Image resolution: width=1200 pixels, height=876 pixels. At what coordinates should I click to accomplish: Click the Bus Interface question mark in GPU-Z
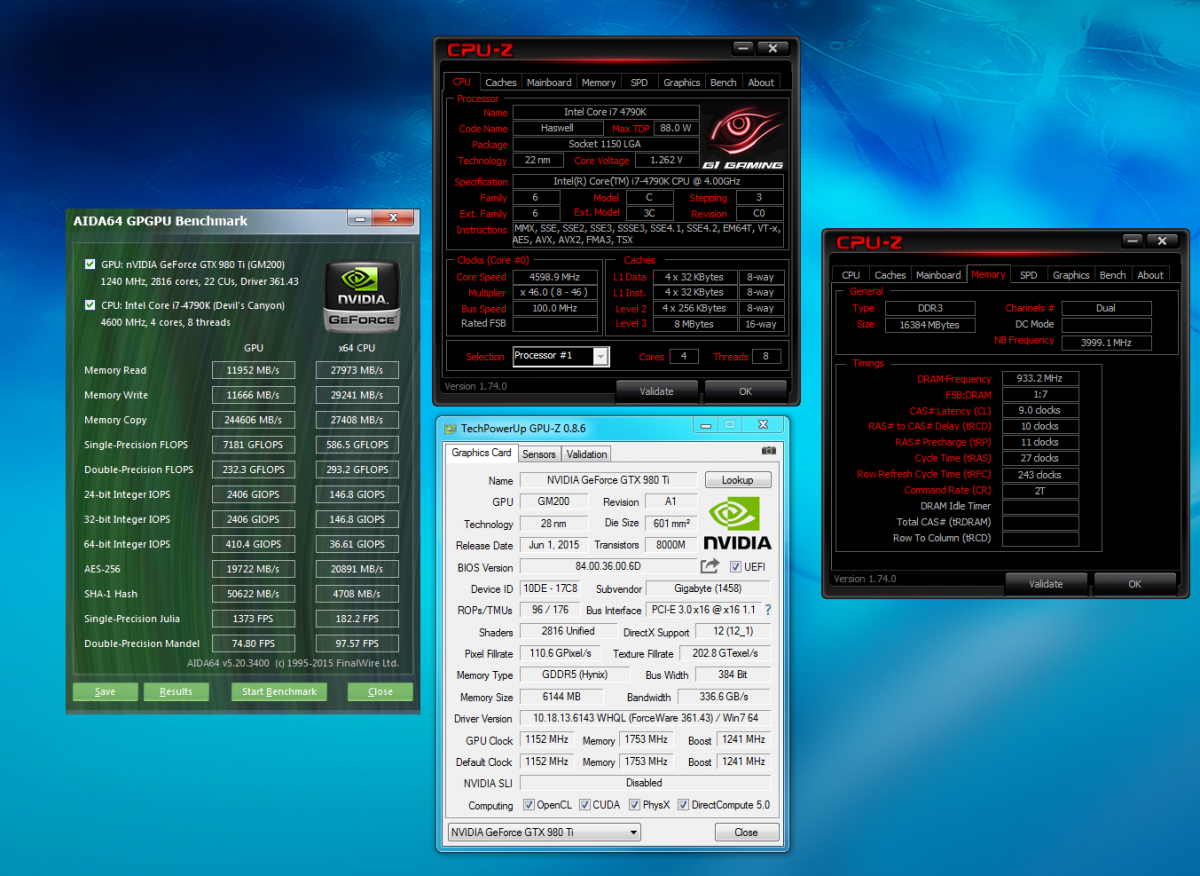coord(768,609)
